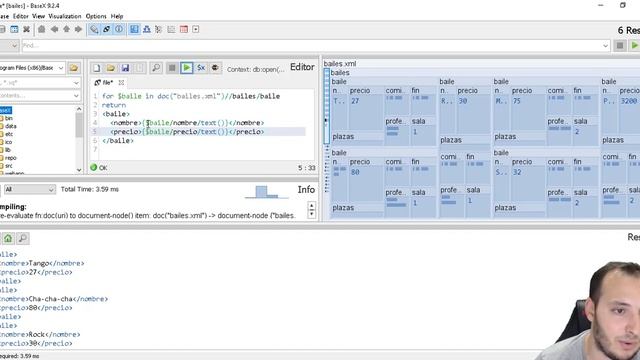Select the etc folder
Screen dimensions: 640x360
[7, 134]
